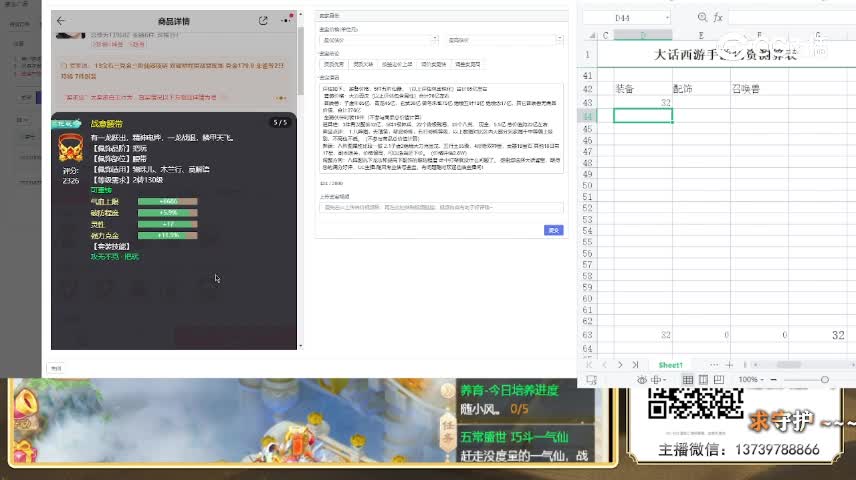Select row 63 header

click(587, 335)
